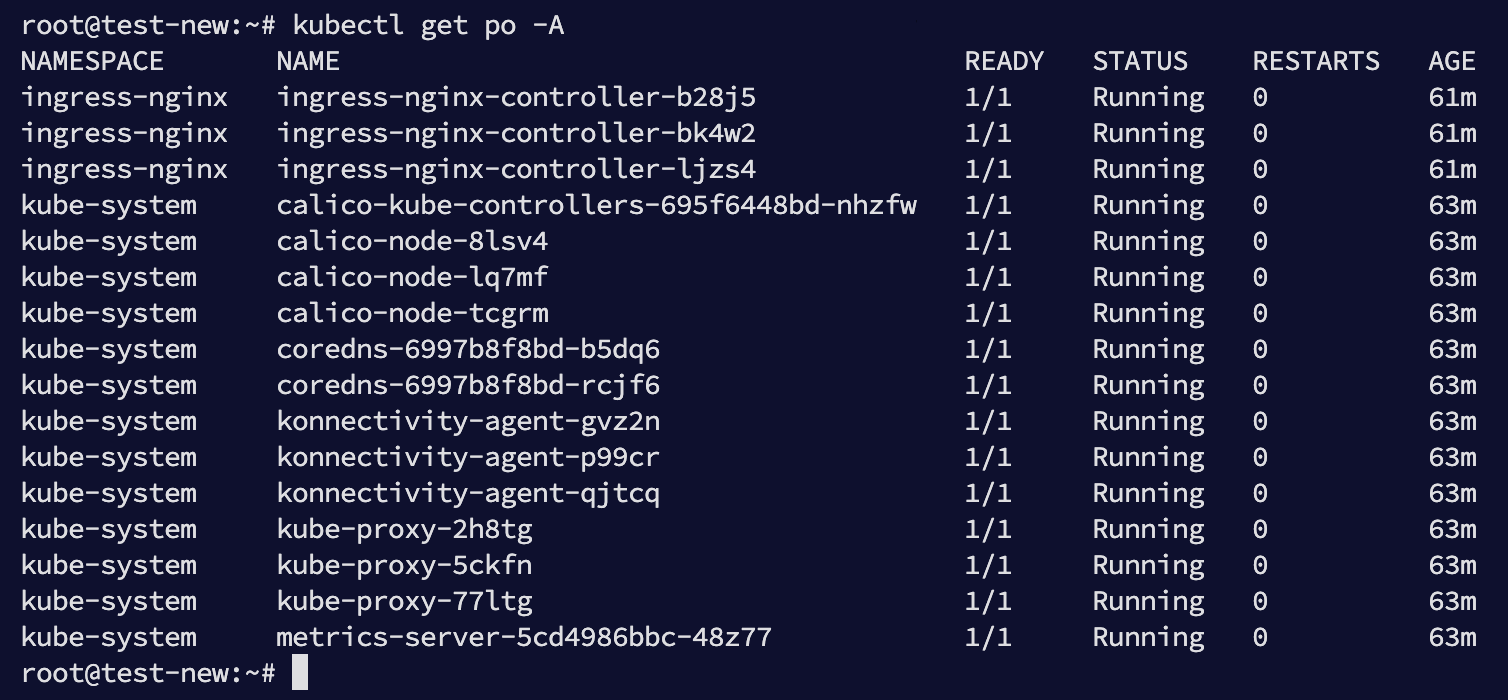Click the metrics-server-5cd4986bbc-48z77 pod name
Viewport: 1508px width, 700px height.
524,637
